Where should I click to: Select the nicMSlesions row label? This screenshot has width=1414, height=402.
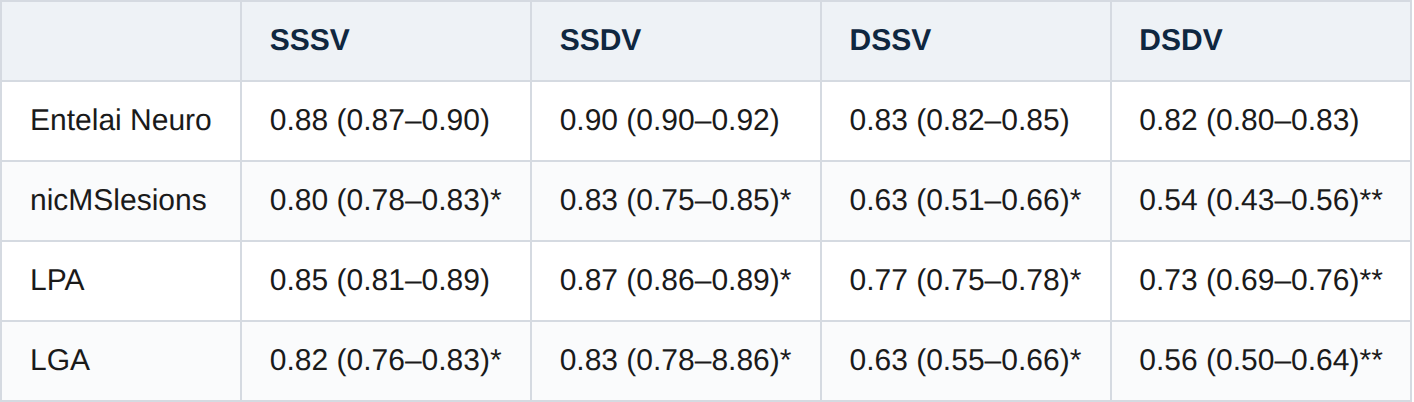pos(118,201)
